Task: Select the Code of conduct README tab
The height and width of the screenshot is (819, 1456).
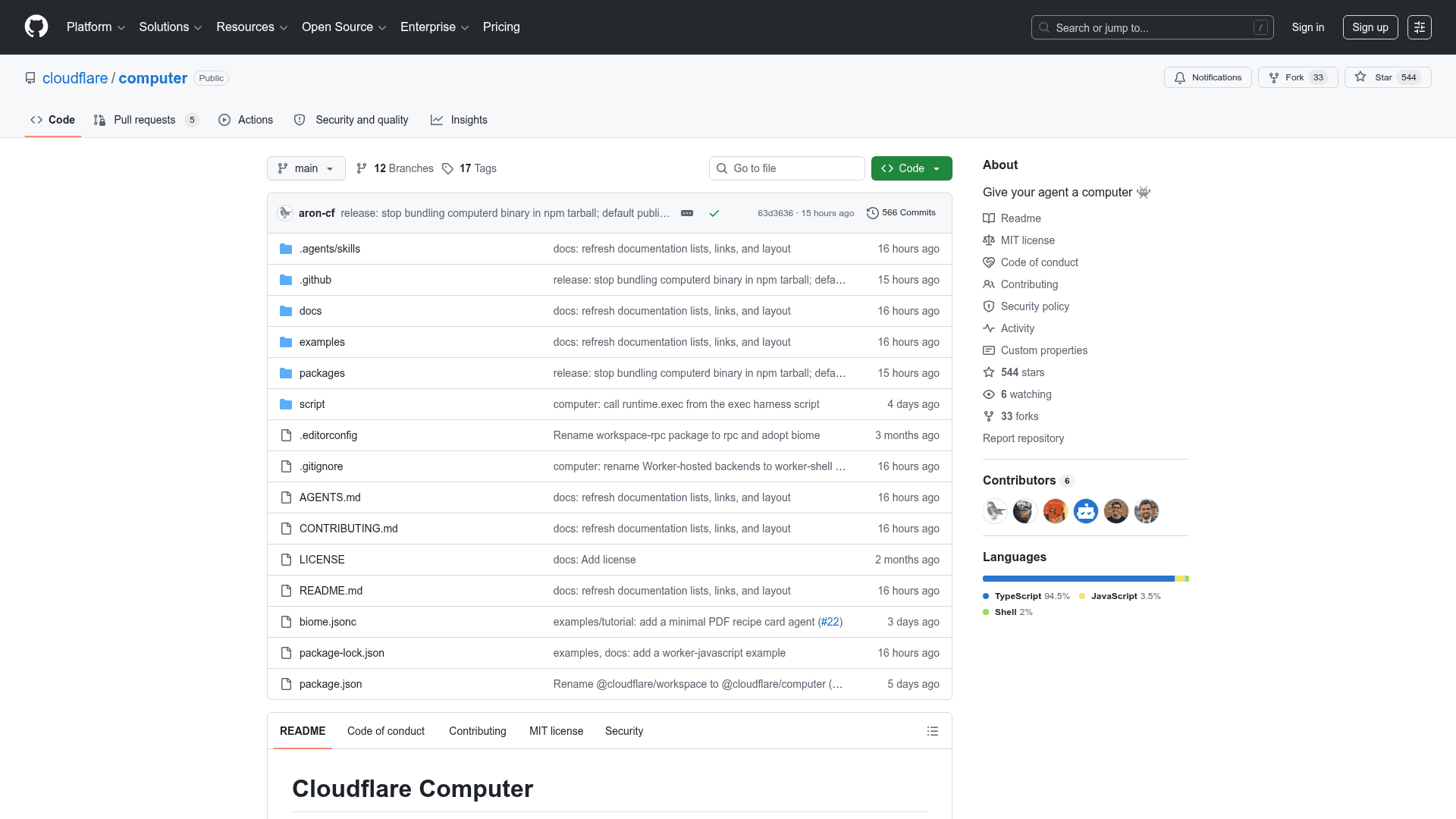Action: point(386,731)
